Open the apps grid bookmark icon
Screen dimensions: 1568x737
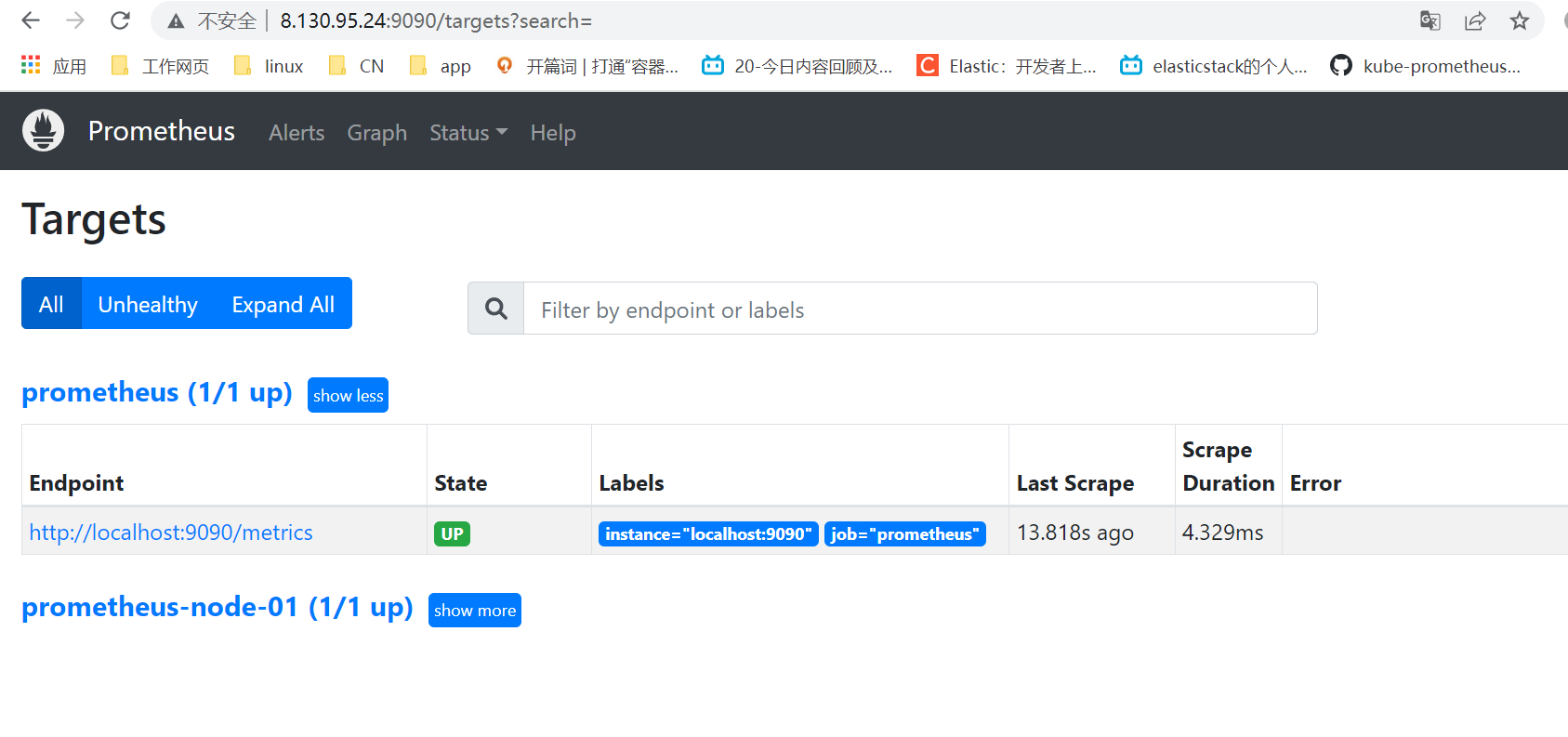click(x=31, y=65)
